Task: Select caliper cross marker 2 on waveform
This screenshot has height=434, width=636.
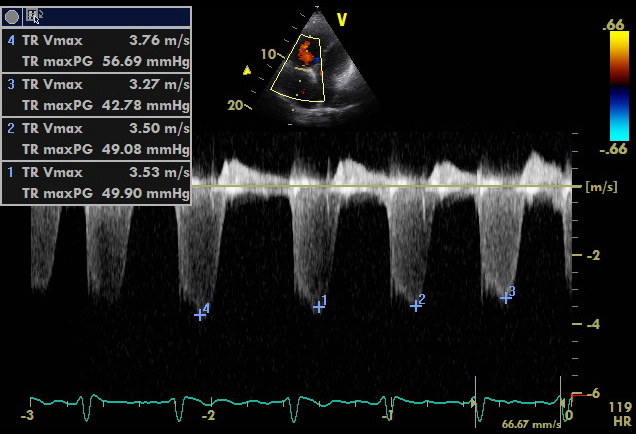Action: 415,305
